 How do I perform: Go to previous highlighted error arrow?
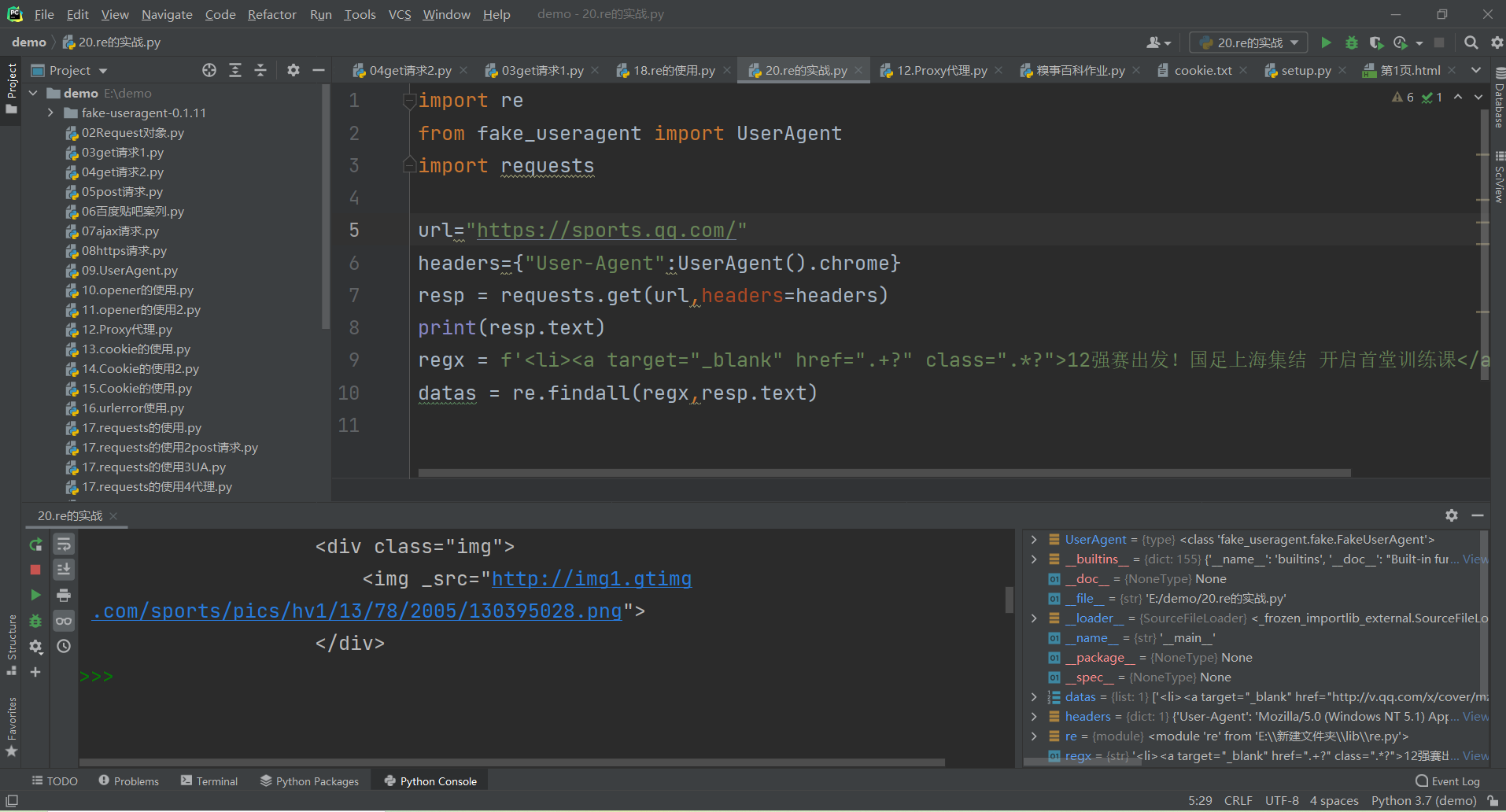click(x=1458, y=97)
